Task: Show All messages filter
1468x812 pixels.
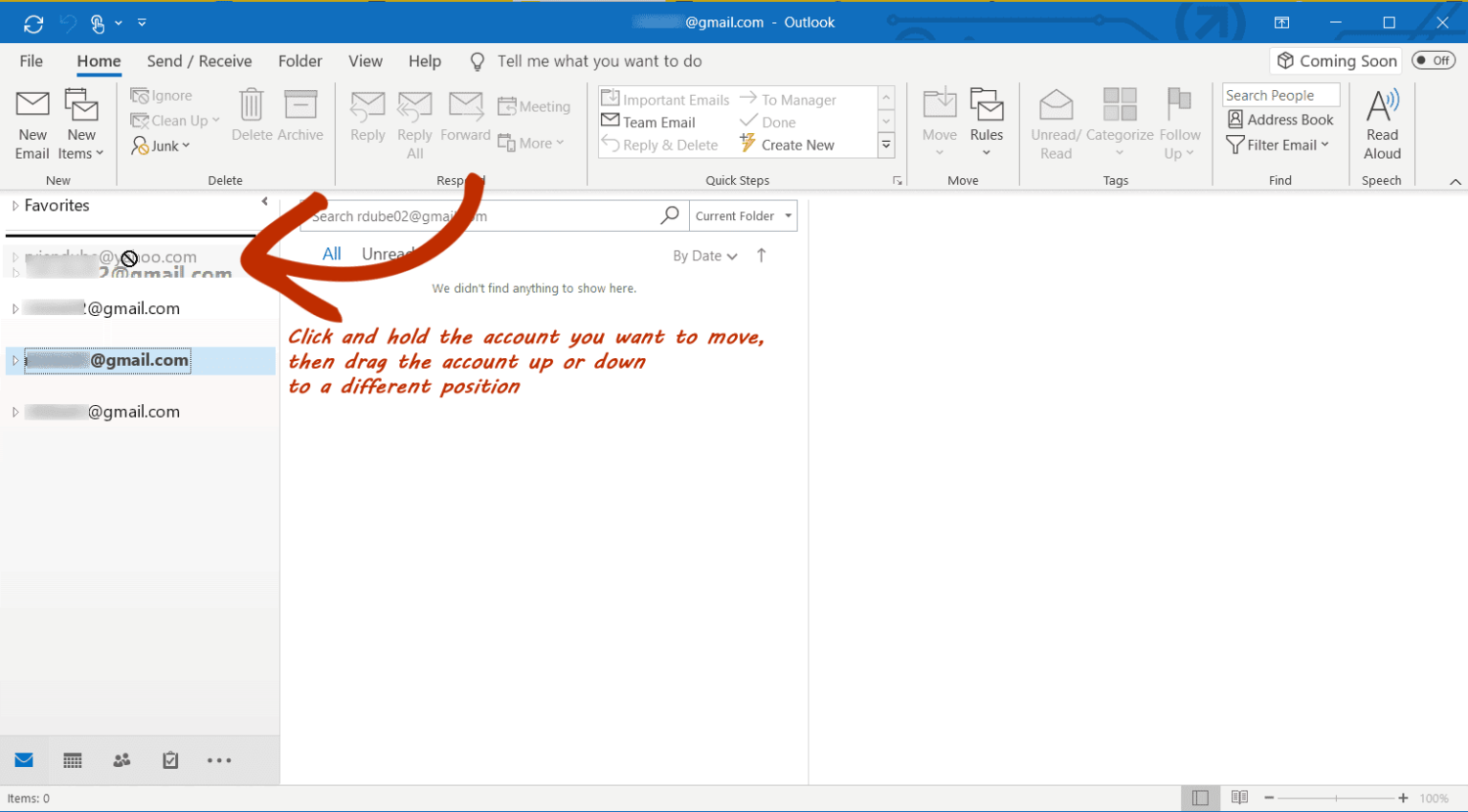Action: (332, 254)
